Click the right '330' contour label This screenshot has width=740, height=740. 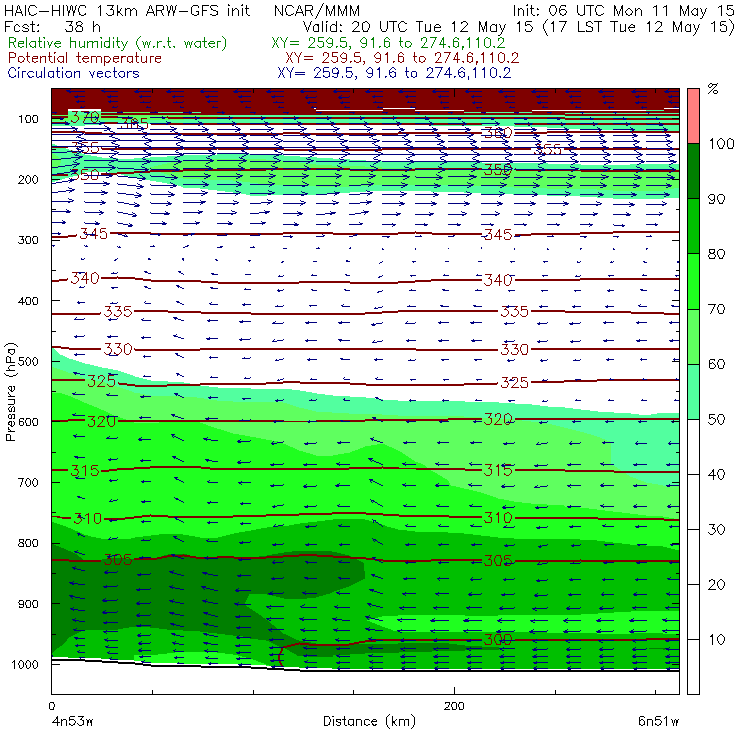click(x=514, y=349)
